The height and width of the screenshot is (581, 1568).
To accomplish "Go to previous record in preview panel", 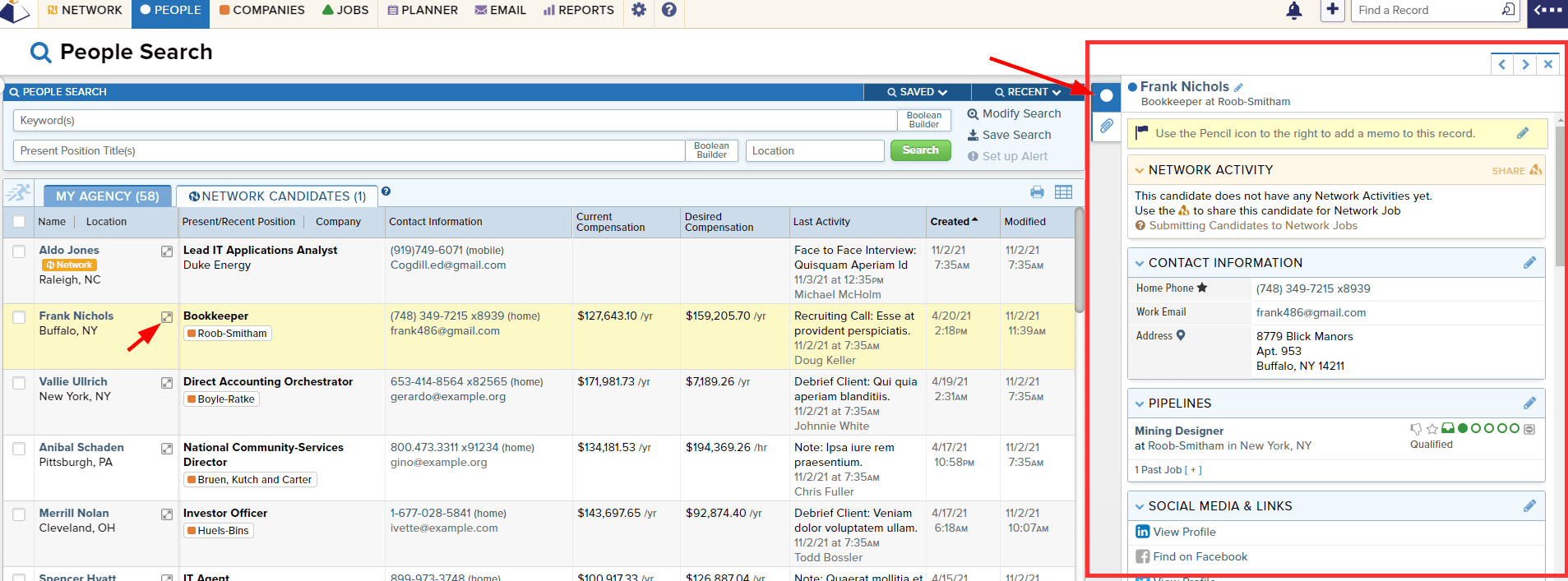I will click(x=1502, y=64).
